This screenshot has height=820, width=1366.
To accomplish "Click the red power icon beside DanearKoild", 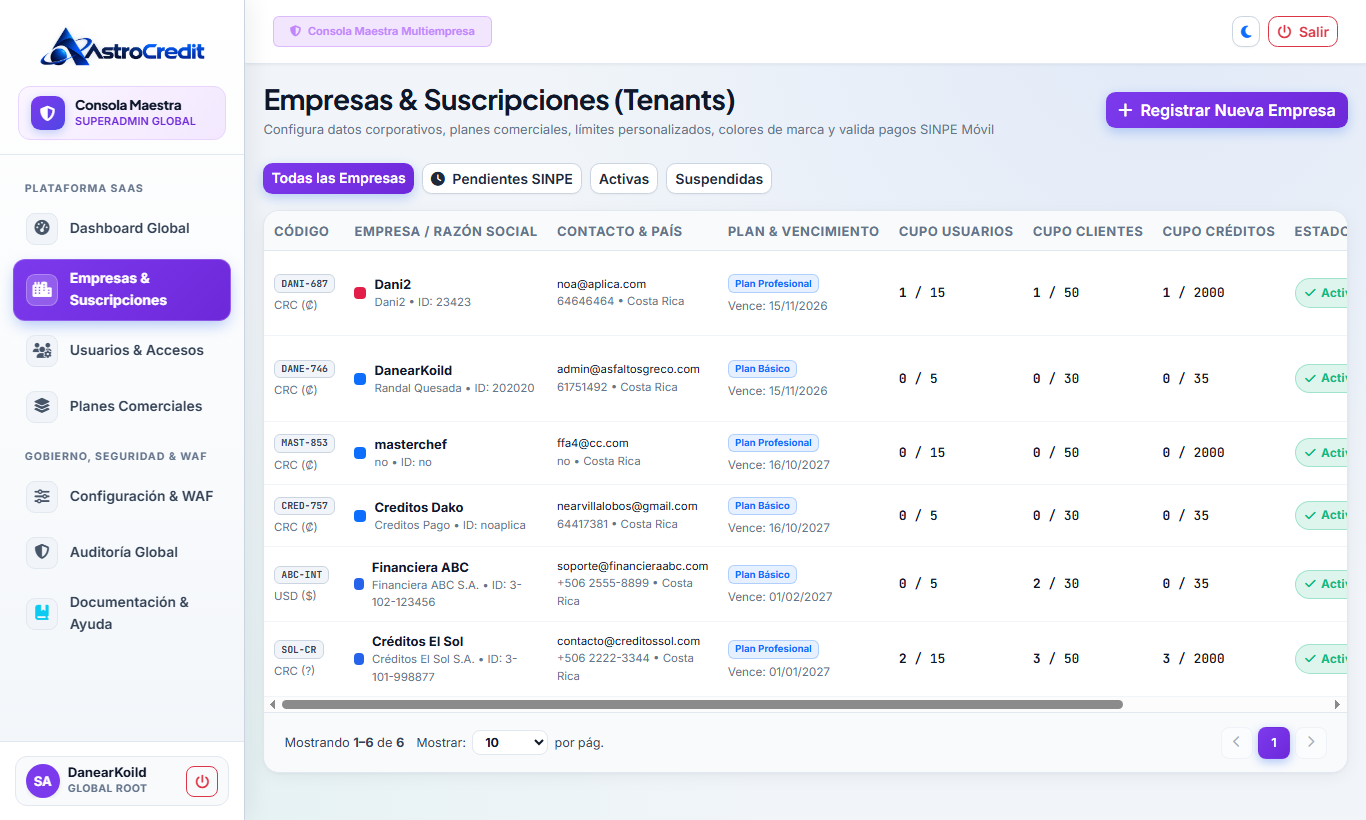I will (x=202, y=781).
